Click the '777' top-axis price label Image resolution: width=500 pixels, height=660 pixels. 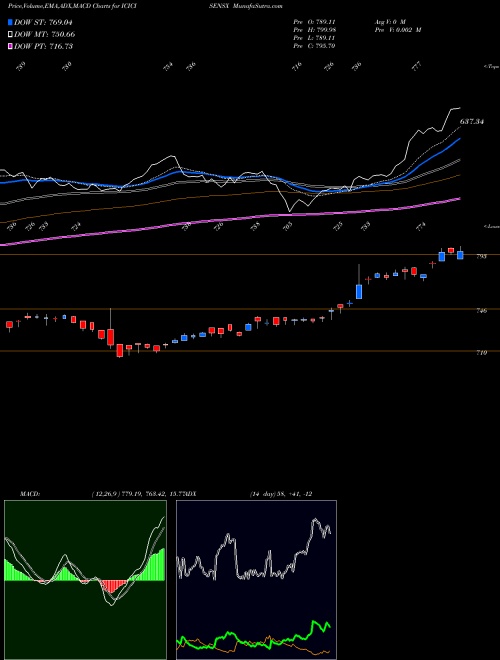click(x=417, y=67)
